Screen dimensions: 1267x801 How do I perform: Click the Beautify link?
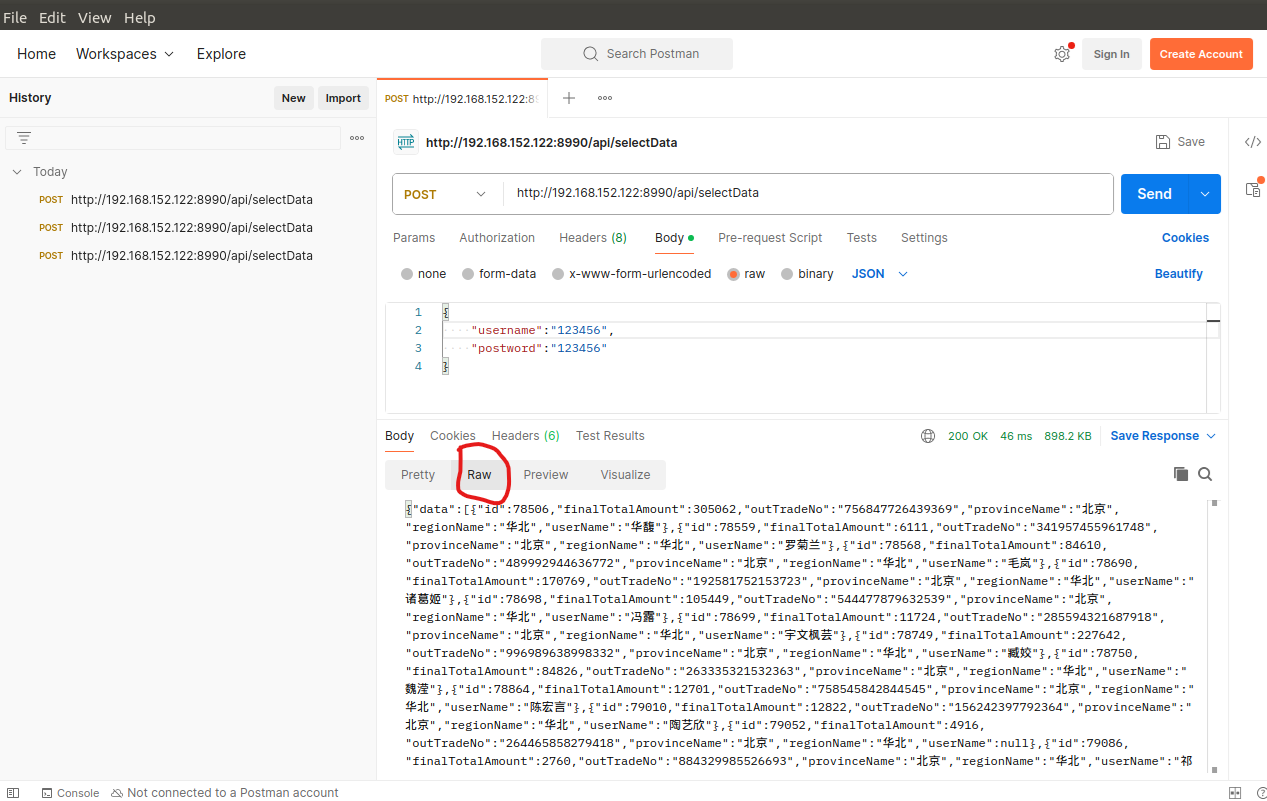1178,274
